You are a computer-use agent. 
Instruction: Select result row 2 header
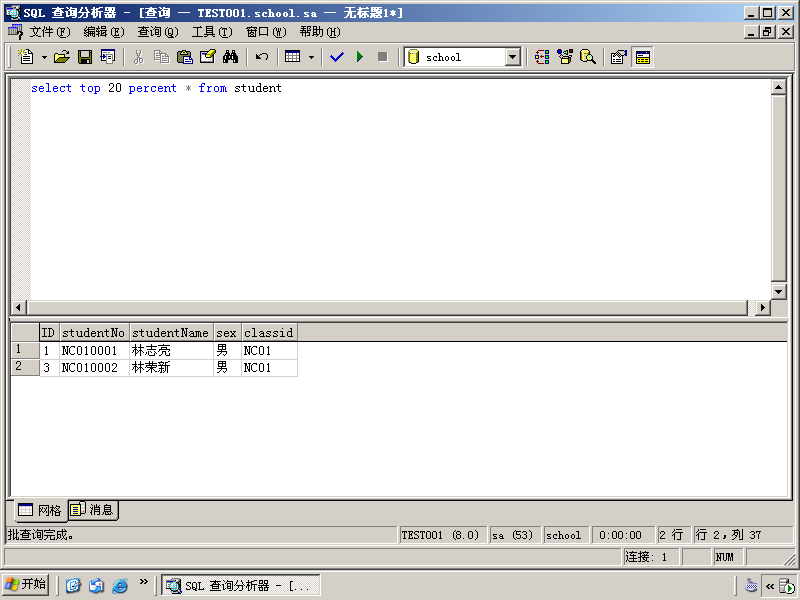coord(24,367)
